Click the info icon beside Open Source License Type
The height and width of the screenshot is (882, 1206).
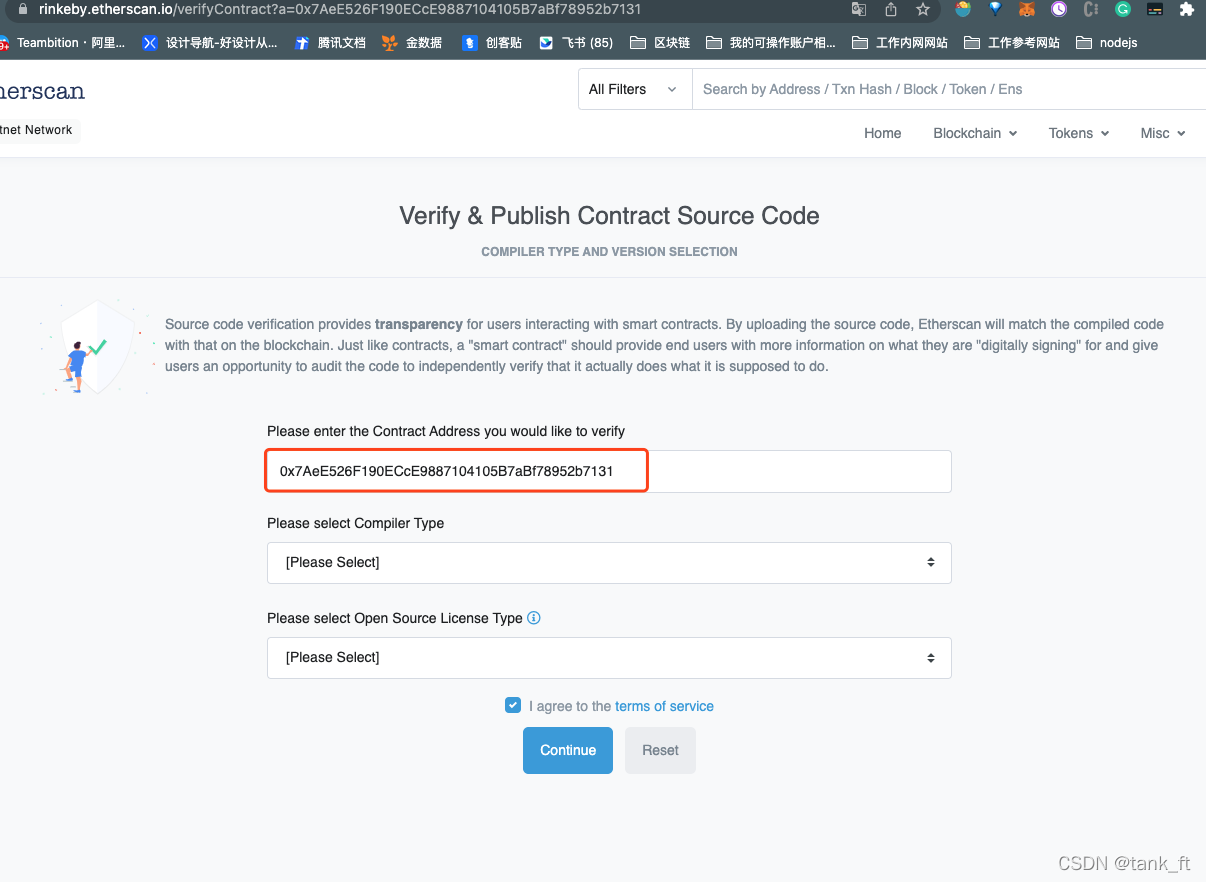[533, 618]
